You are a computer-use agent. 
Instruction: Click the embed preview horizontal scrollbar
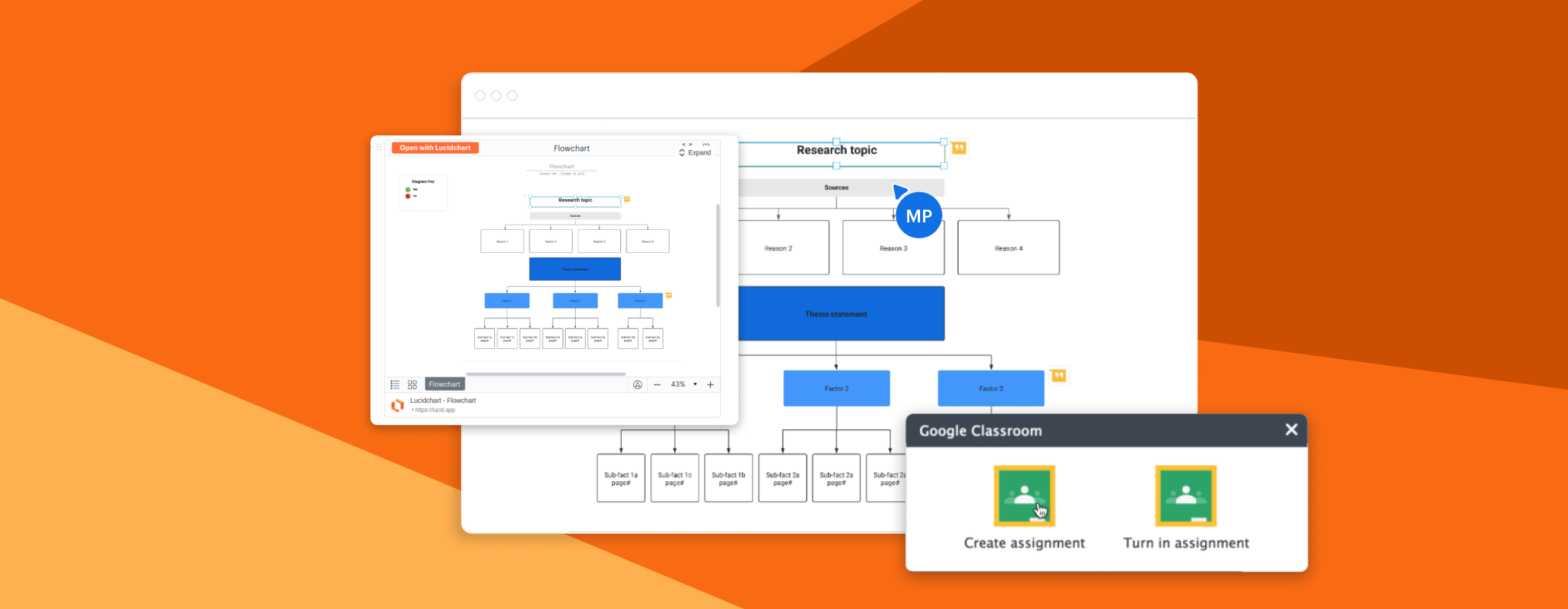pyautogui.click(x=546, y=374)
